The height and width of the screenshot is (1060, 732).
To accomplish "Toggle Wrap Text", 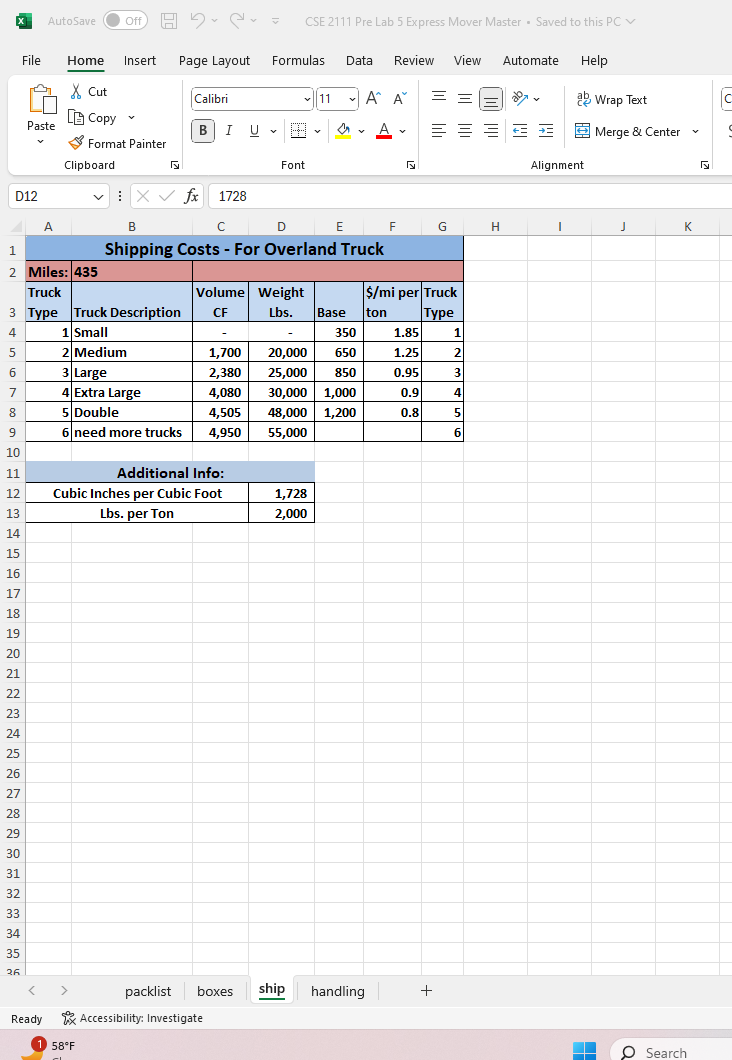I will click(612, 99).
